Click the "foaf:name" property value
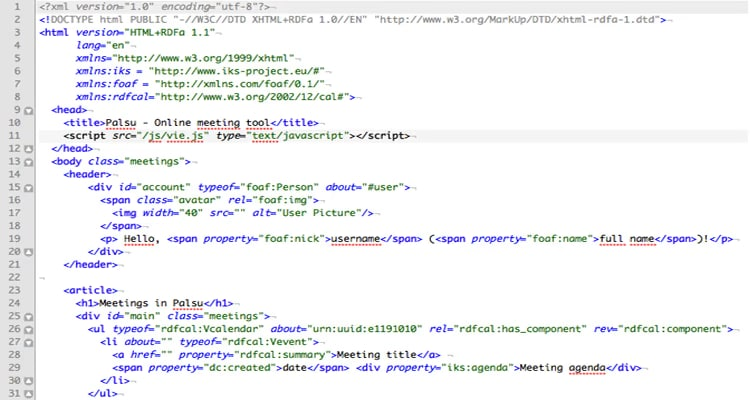The height and width of the screenshot is (400, 750). 560,239
